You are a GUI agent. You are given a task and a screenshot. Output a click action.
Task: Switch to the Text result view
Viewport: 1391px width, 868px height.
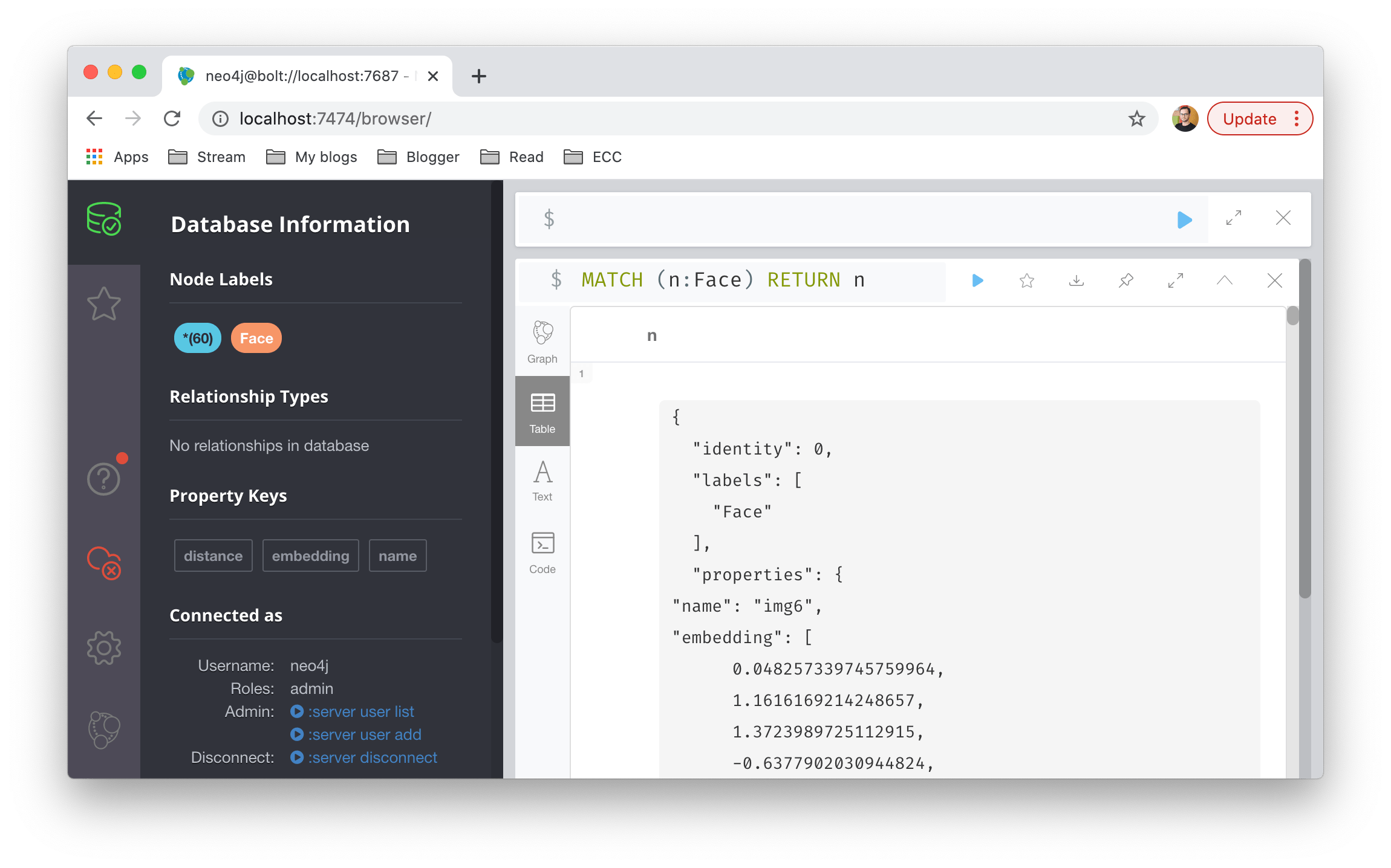pyautogui.click(x=542, y=481)
